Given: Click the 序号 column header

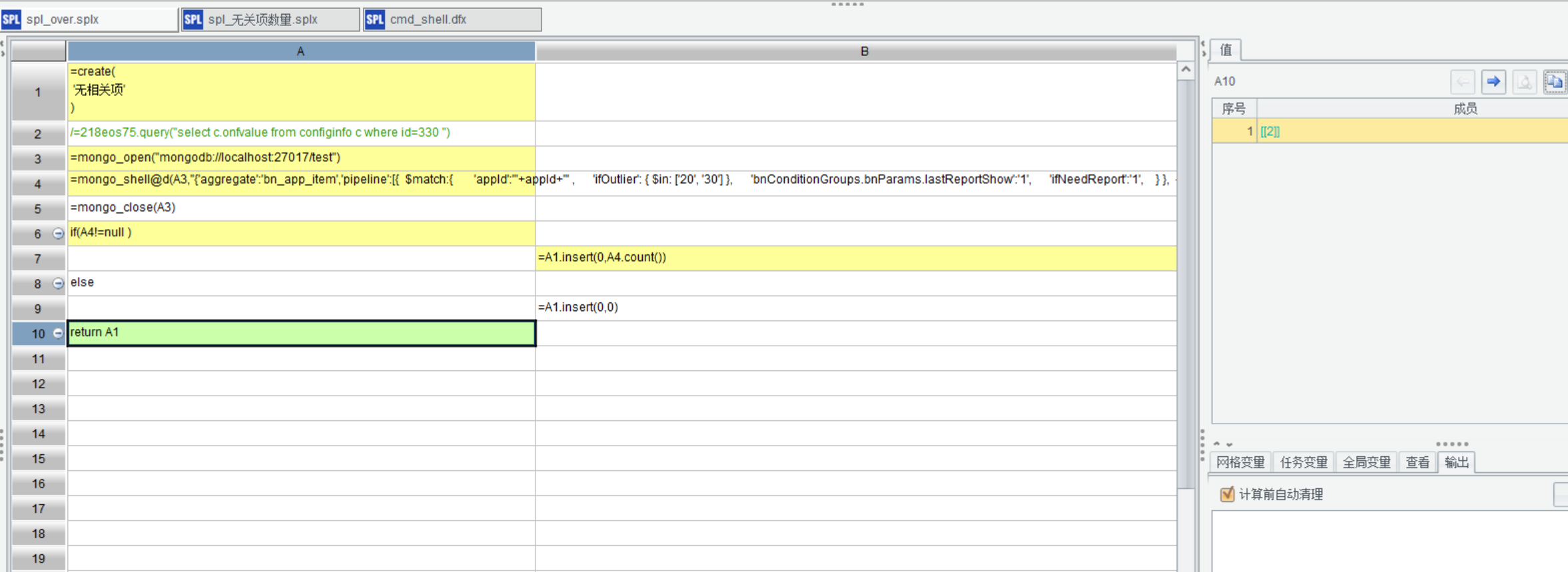Looking at the screenshot, I should point(1234,109).
